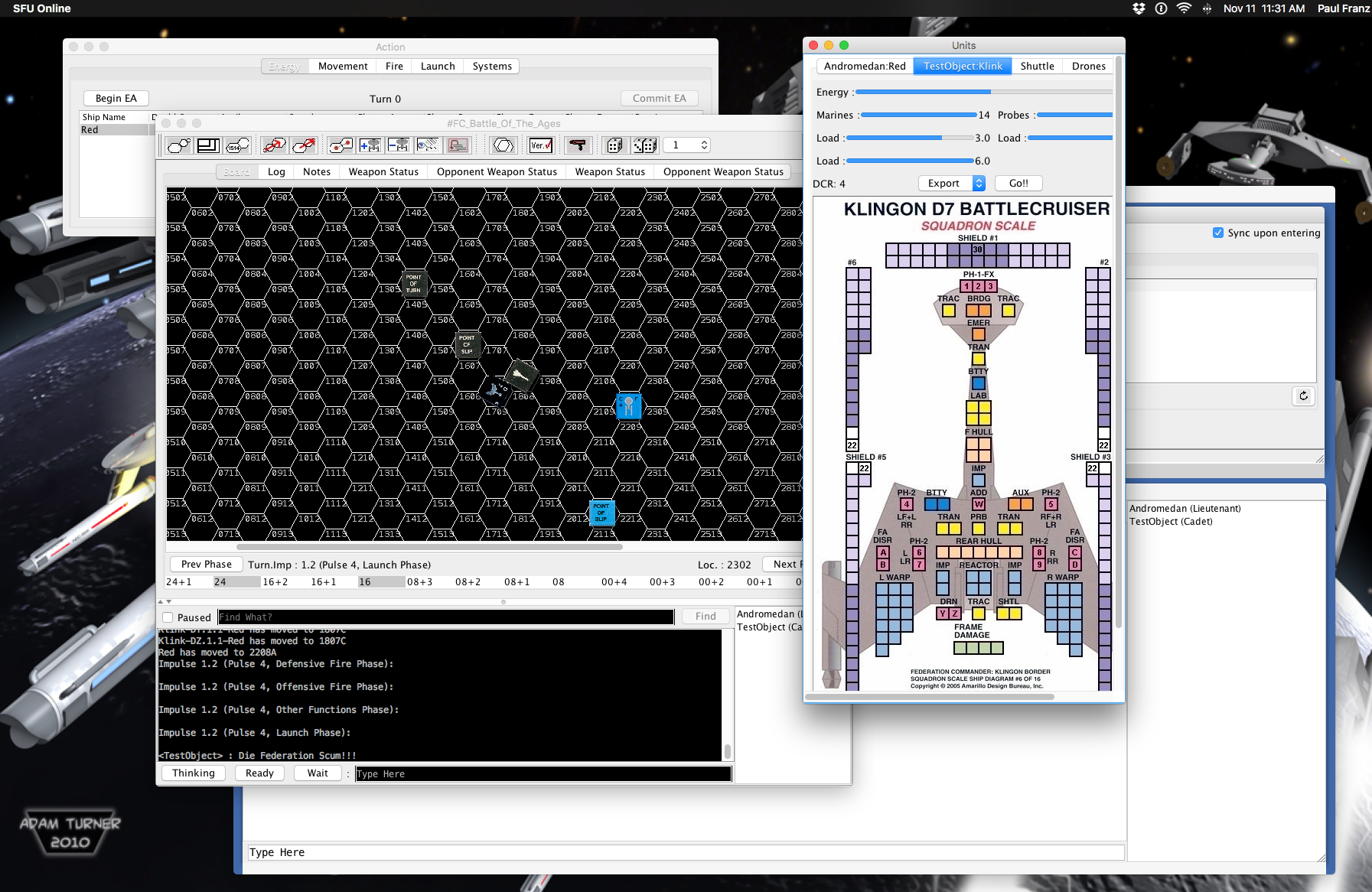This screenshot has width=1372, height=892.
Task: Click the hex number label icon
Action: point(238,145)
